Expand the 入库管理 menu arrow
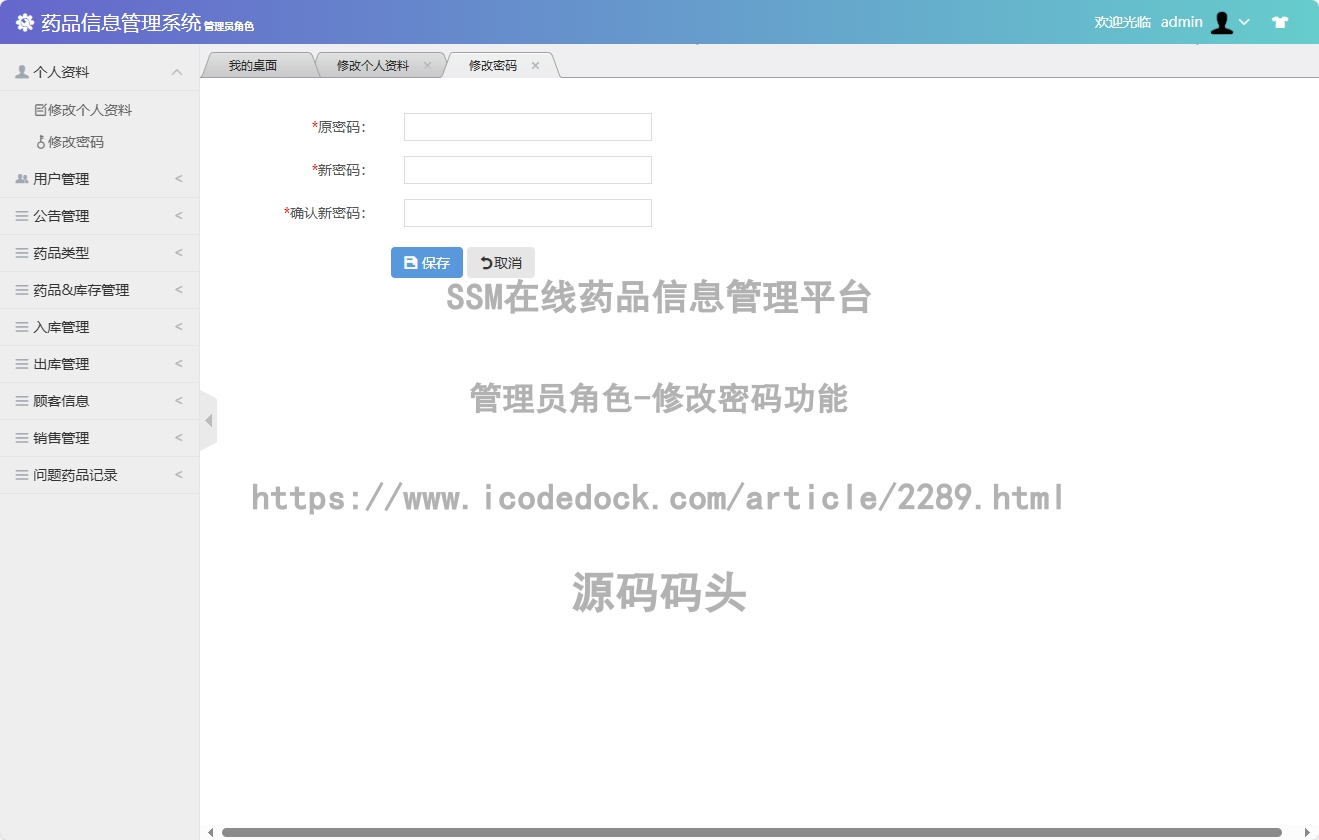Screen dimensions: 1319x840 [178, 327]
